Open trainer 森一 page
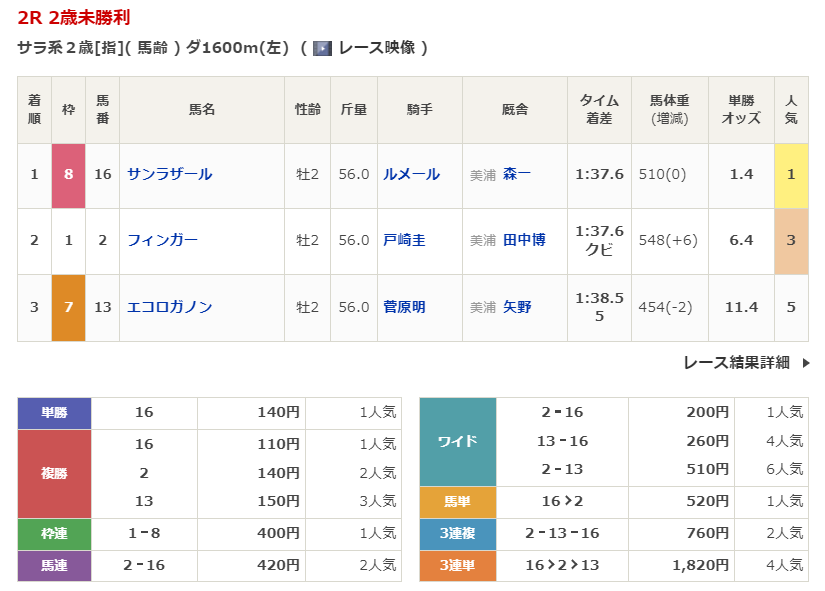 point(517,174)
